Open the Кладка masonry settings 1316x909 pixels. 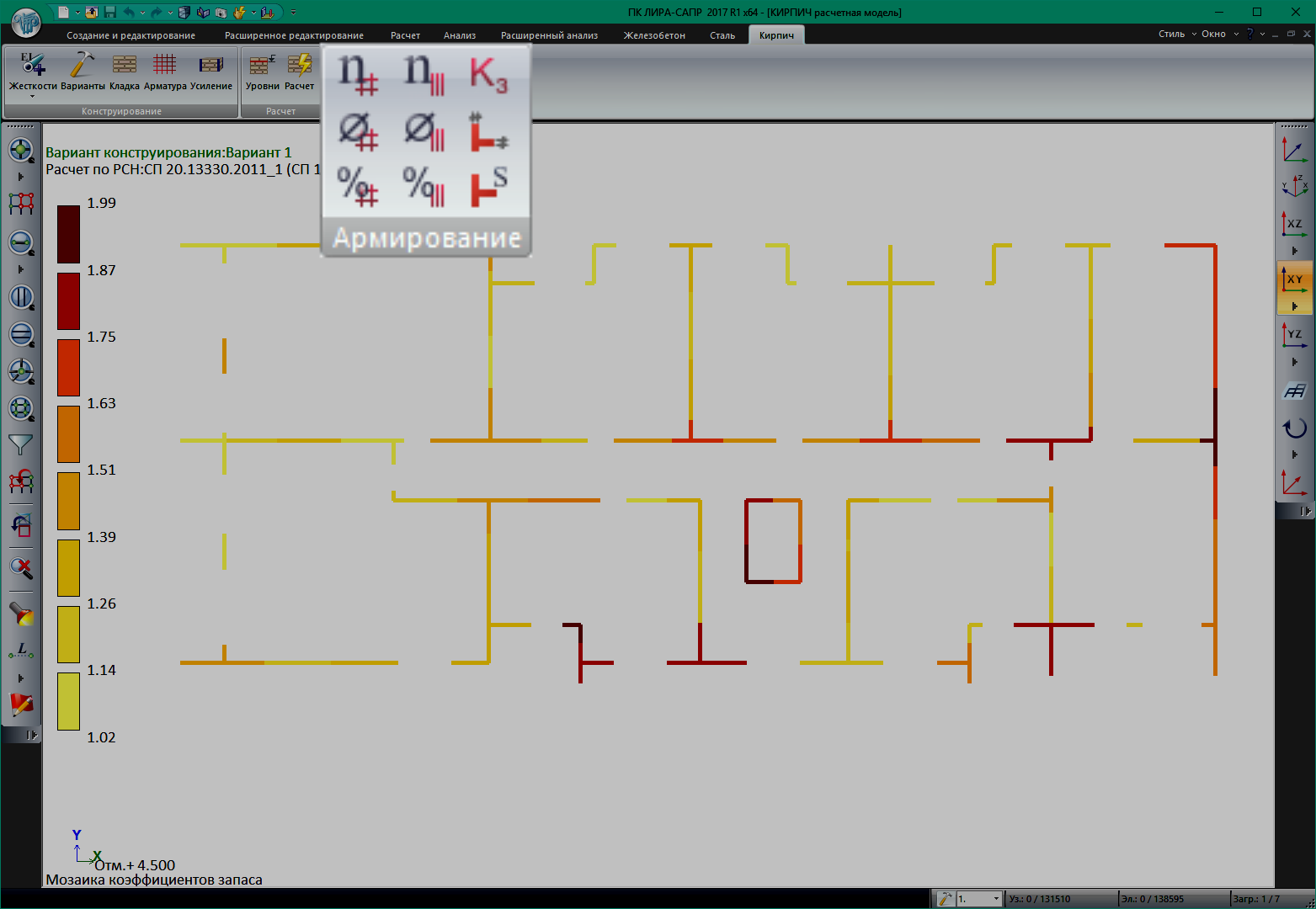pyautogui.click(x=124, y=72)
